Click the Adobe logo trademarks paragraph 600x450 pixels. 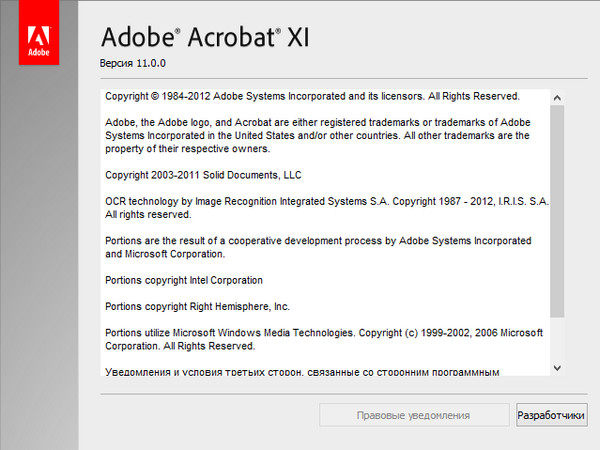[318, 135]
